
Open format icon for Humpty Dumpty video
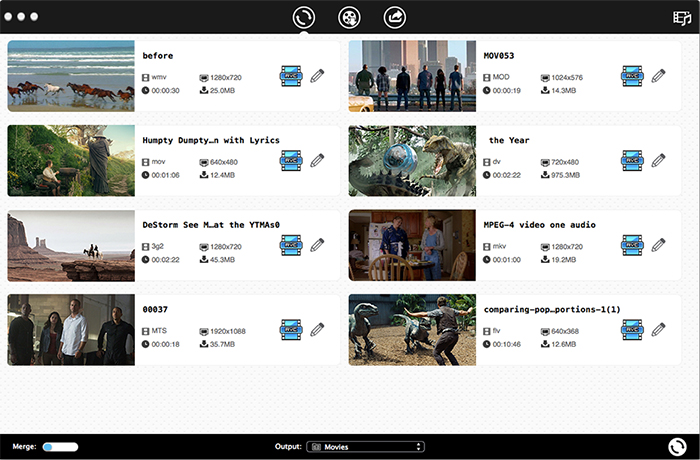(291, 160)
